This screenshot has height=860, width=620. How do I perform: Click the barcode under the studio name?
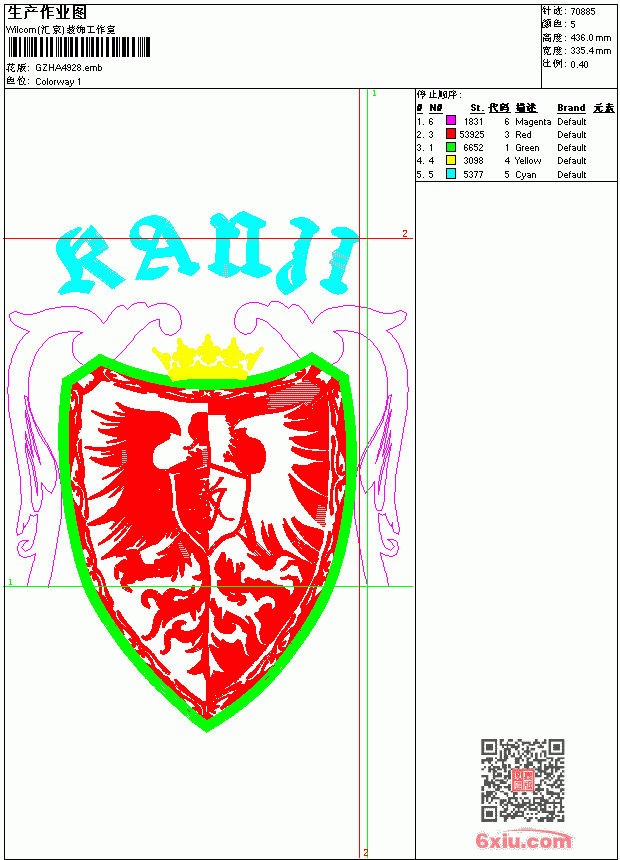tap(78, 47)
